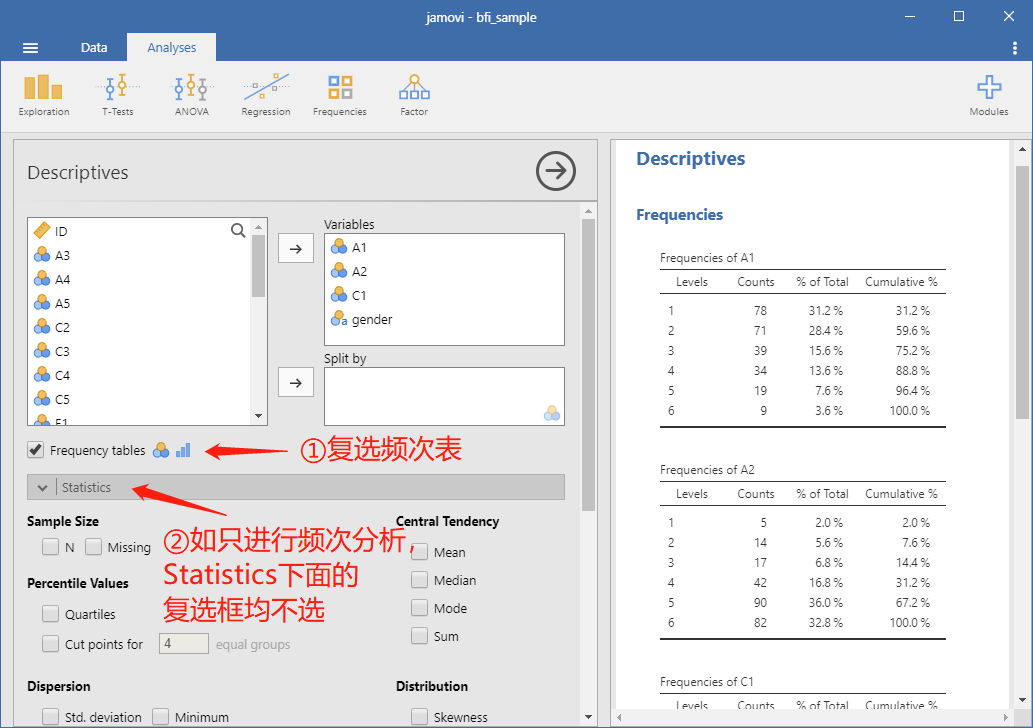
Task: Minimize the jamovi window
Action: [x=910, y=16]
